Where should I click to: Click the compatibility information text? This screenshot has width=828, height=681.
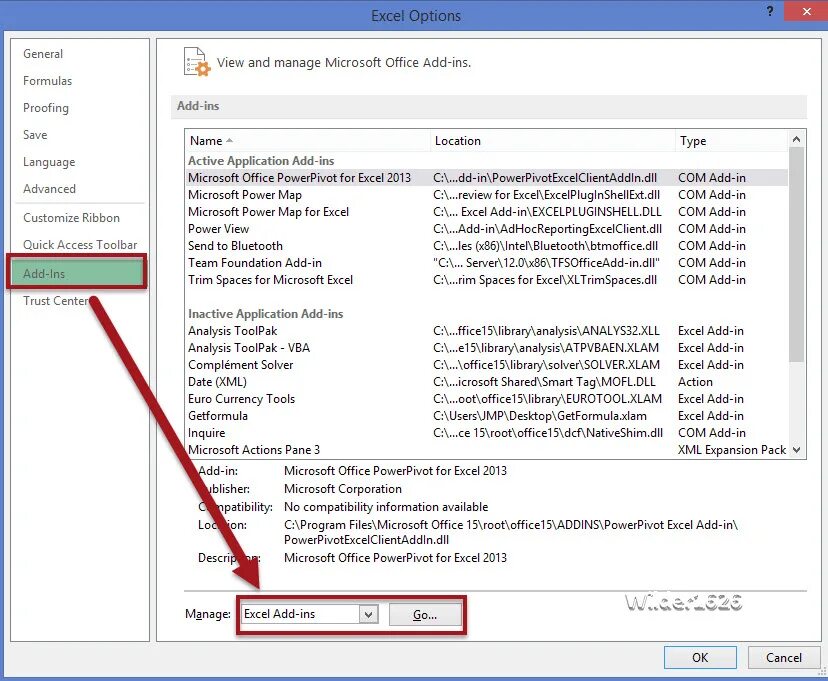pos(386,507)
